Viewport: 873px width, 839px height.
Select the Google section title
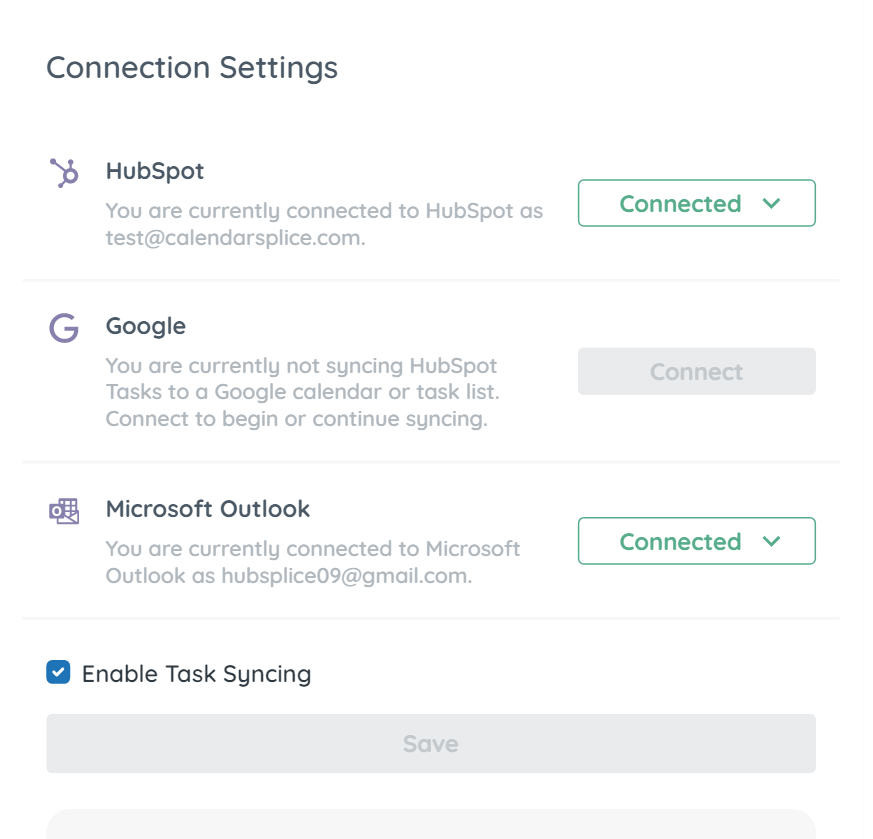click(146, 326)
